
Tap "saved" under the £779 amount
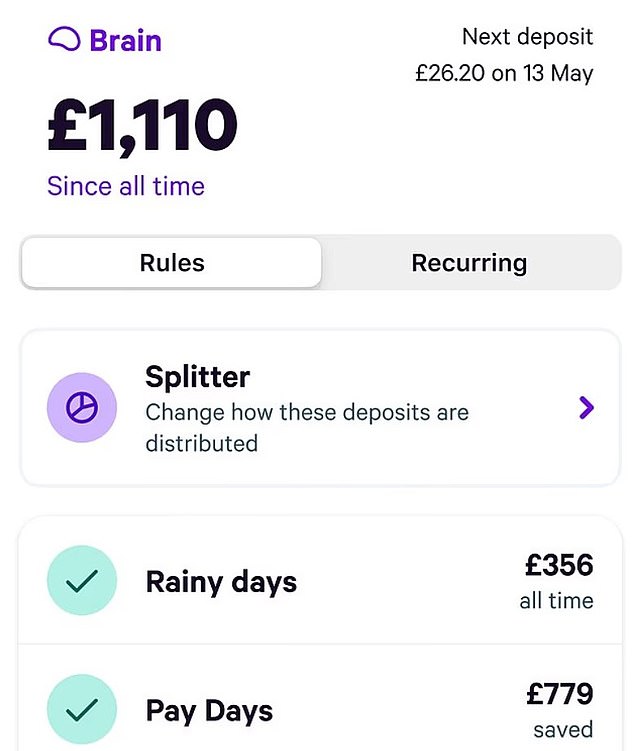pos(565,729)
